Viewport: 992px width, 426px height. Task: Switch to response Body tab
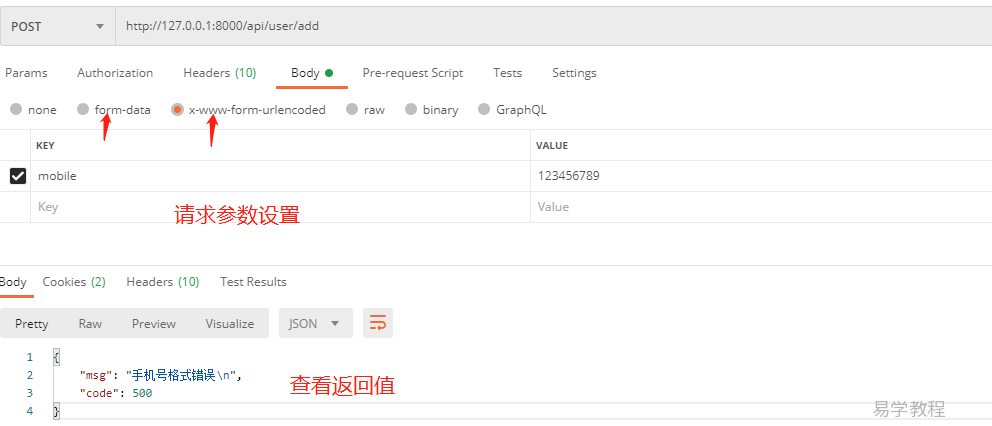coord(13,282)
